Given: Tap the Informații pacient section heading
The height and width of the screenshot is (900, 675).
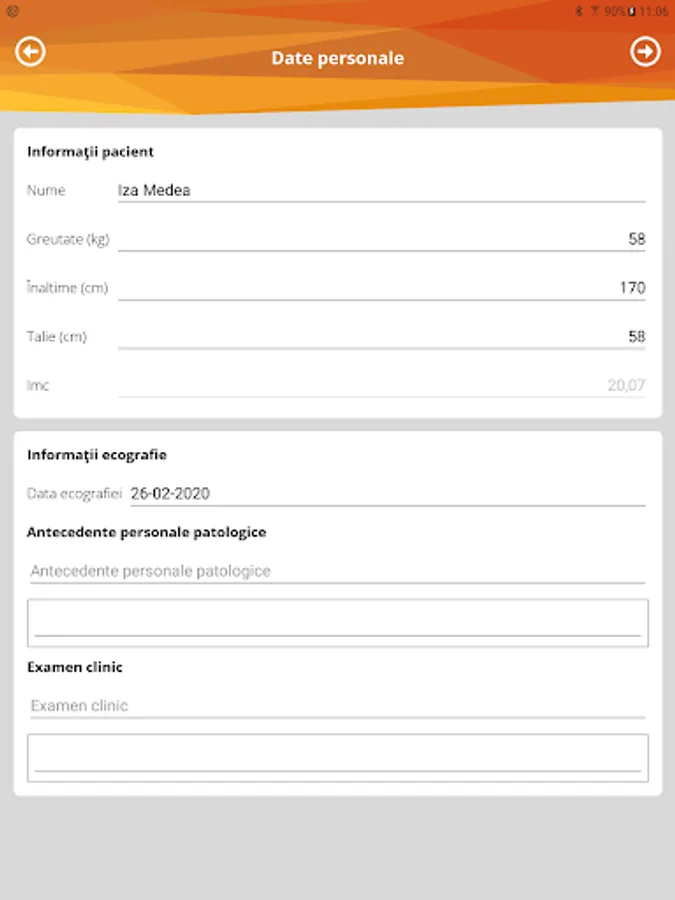Looking at the screenshot, I should 91,152.
